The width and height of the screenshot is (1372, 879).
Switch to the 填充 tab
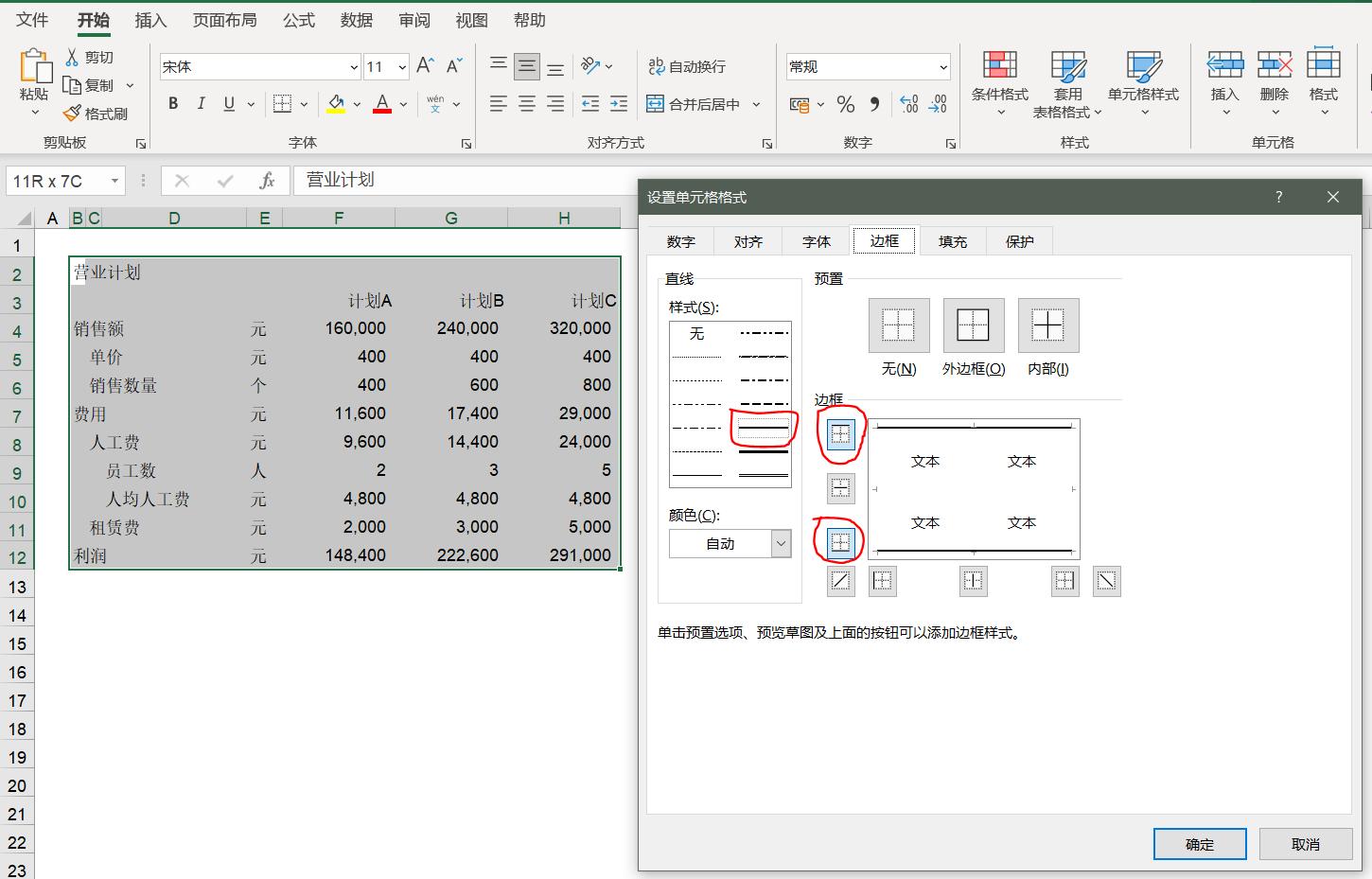pos(952,240)
